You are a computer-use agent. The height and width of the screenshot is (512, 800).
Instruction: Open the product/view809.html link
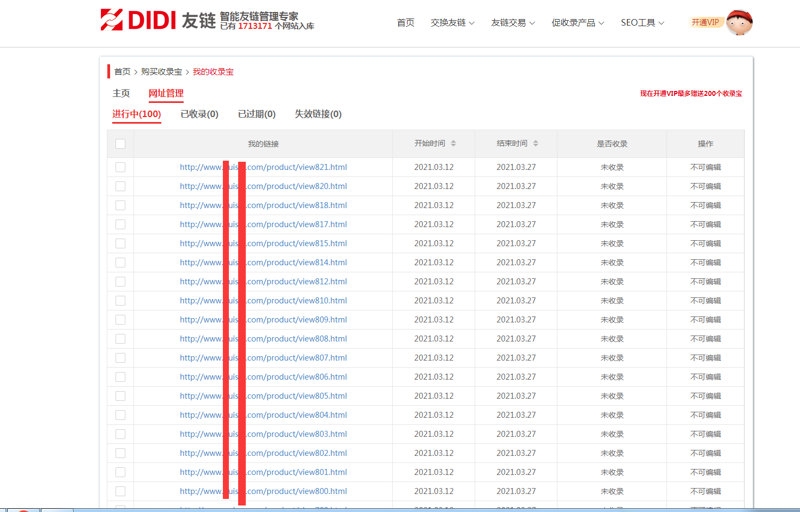(x=263, y=320)
